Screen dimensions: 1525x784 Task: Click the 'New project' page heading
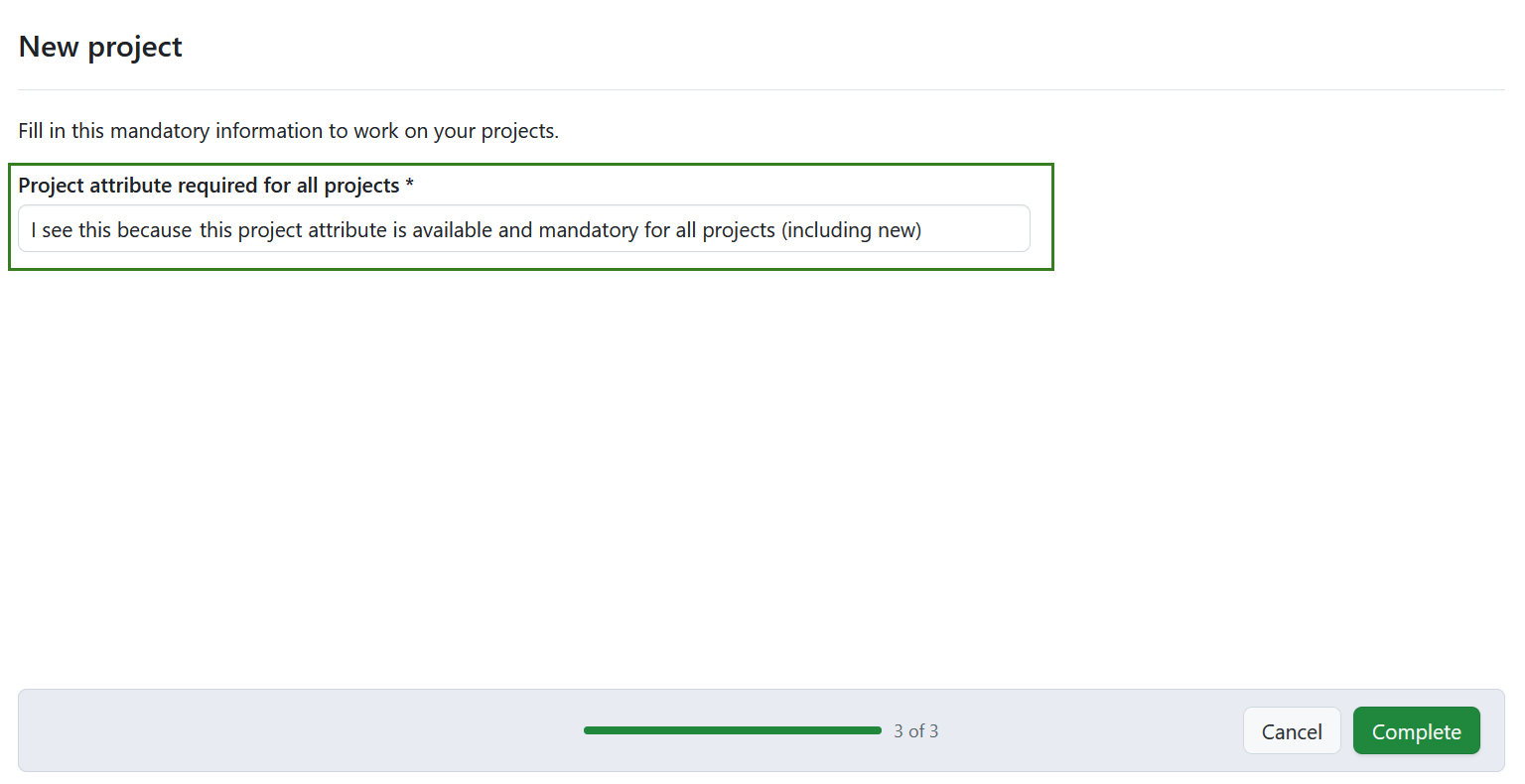click(100, 46)
